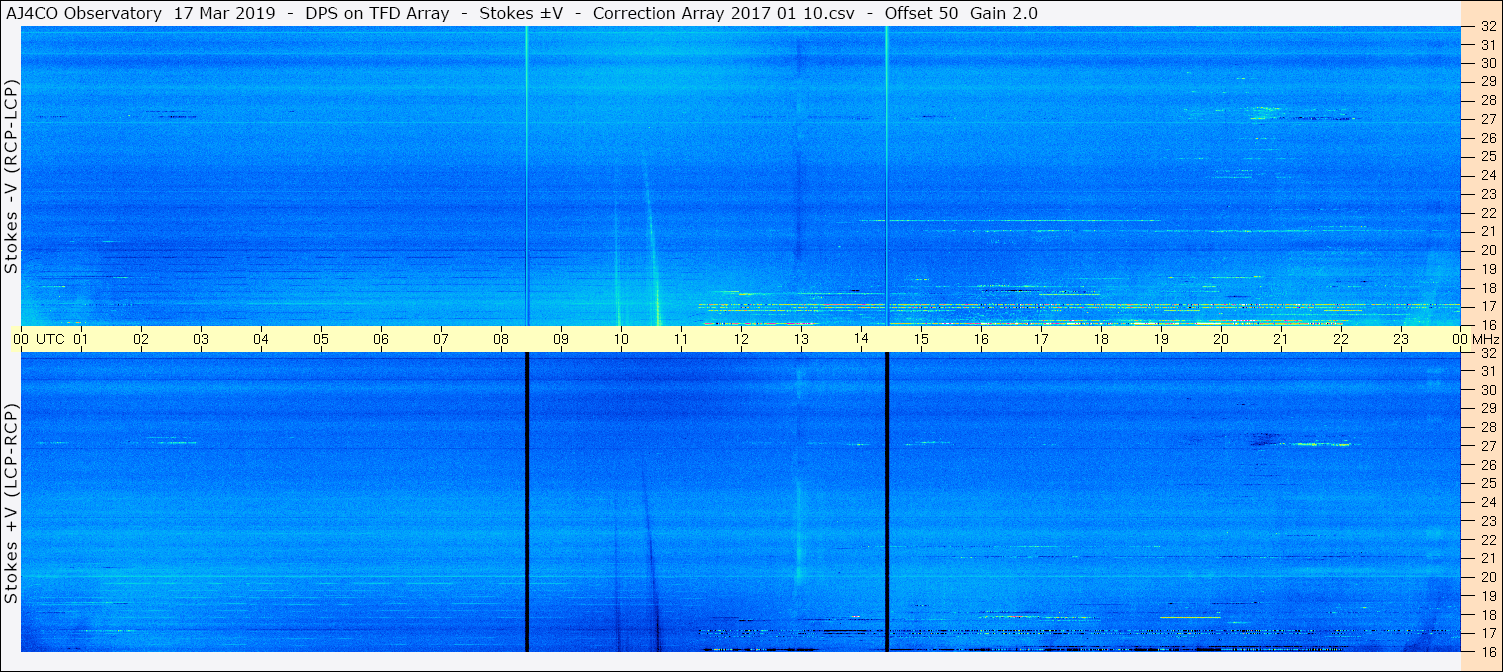
Task: Select the 31 MHz label in the Stokes +V panel
Action: coord(1488,371)
